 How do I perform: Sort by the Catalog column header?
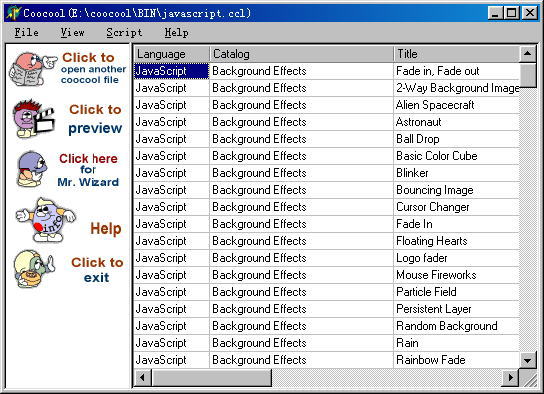301,54
